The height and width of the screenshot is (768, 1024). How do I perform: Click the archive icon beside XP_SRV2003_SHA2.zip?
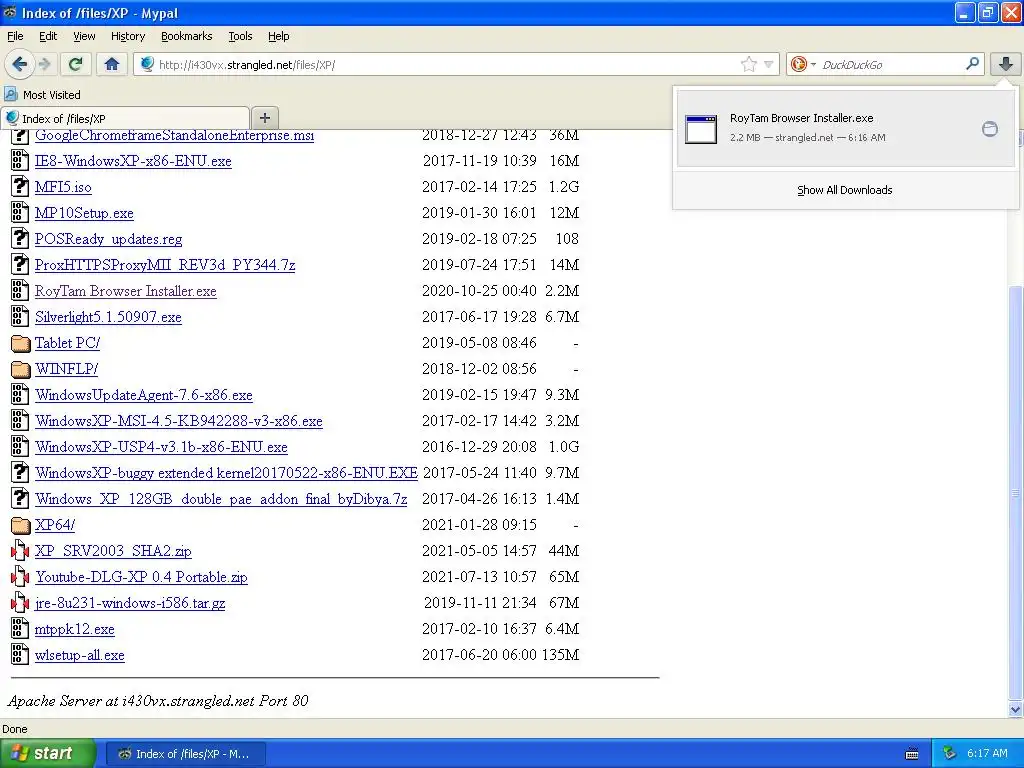20,551
